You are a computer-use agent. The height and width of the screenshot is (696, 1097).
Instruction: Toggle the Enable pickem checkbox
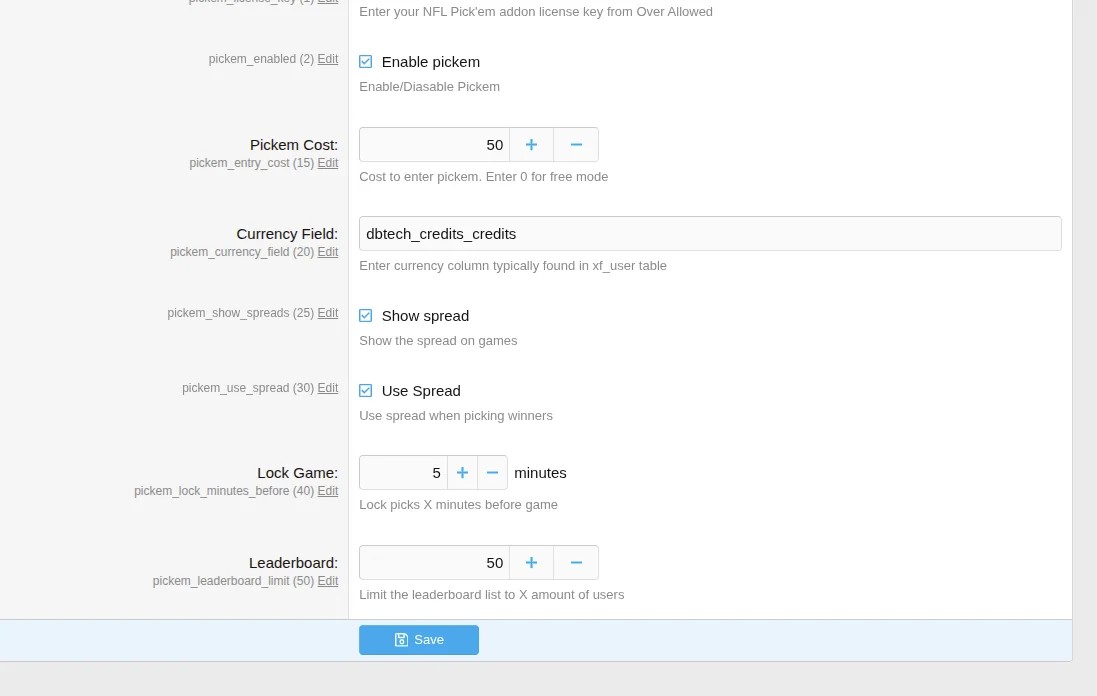pyautogui.click(x=366, y=62)
